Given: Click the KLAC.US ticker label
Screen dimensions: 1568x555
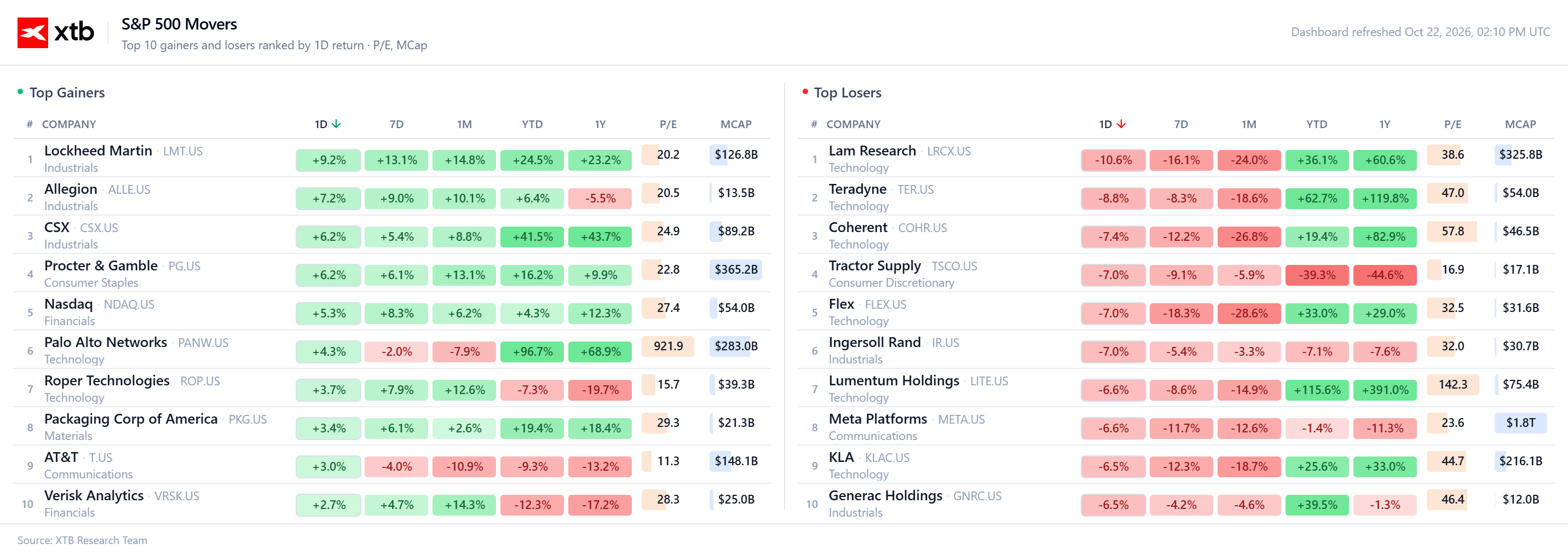Looking at the screenshot, I should tap(887, 458).
